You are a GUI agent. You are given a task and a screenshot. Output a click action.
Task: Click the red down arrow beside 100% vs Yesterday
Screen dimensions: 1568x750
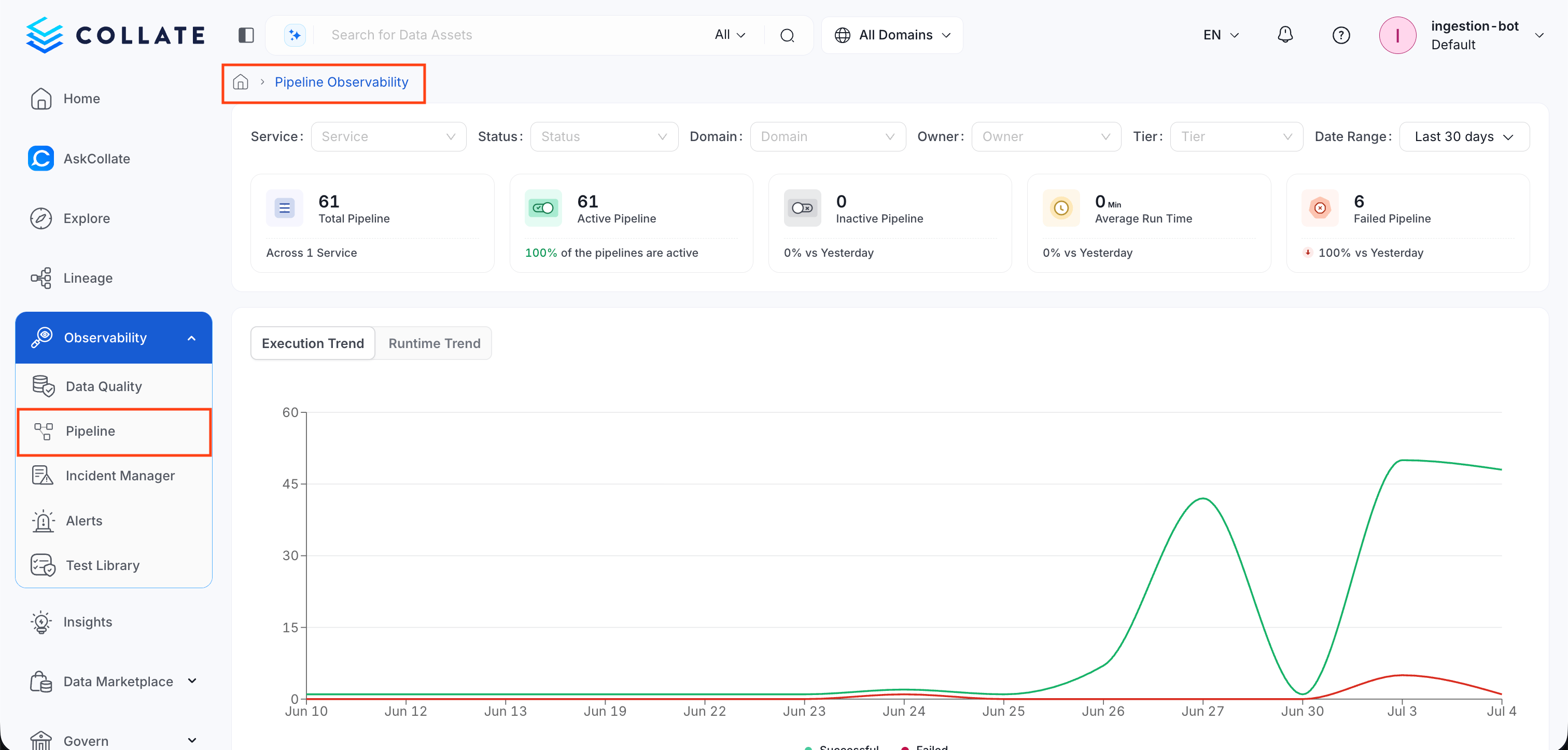click(1307, 252)
